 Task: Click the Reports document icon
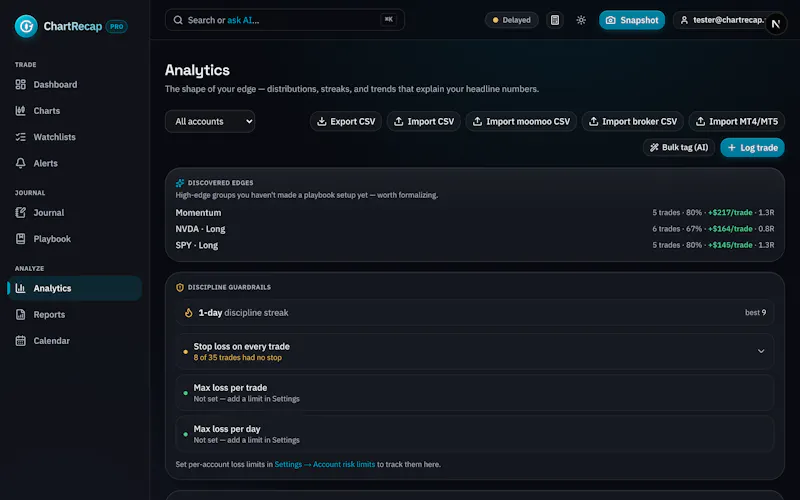pyautogui.click(x=20, y=315)
